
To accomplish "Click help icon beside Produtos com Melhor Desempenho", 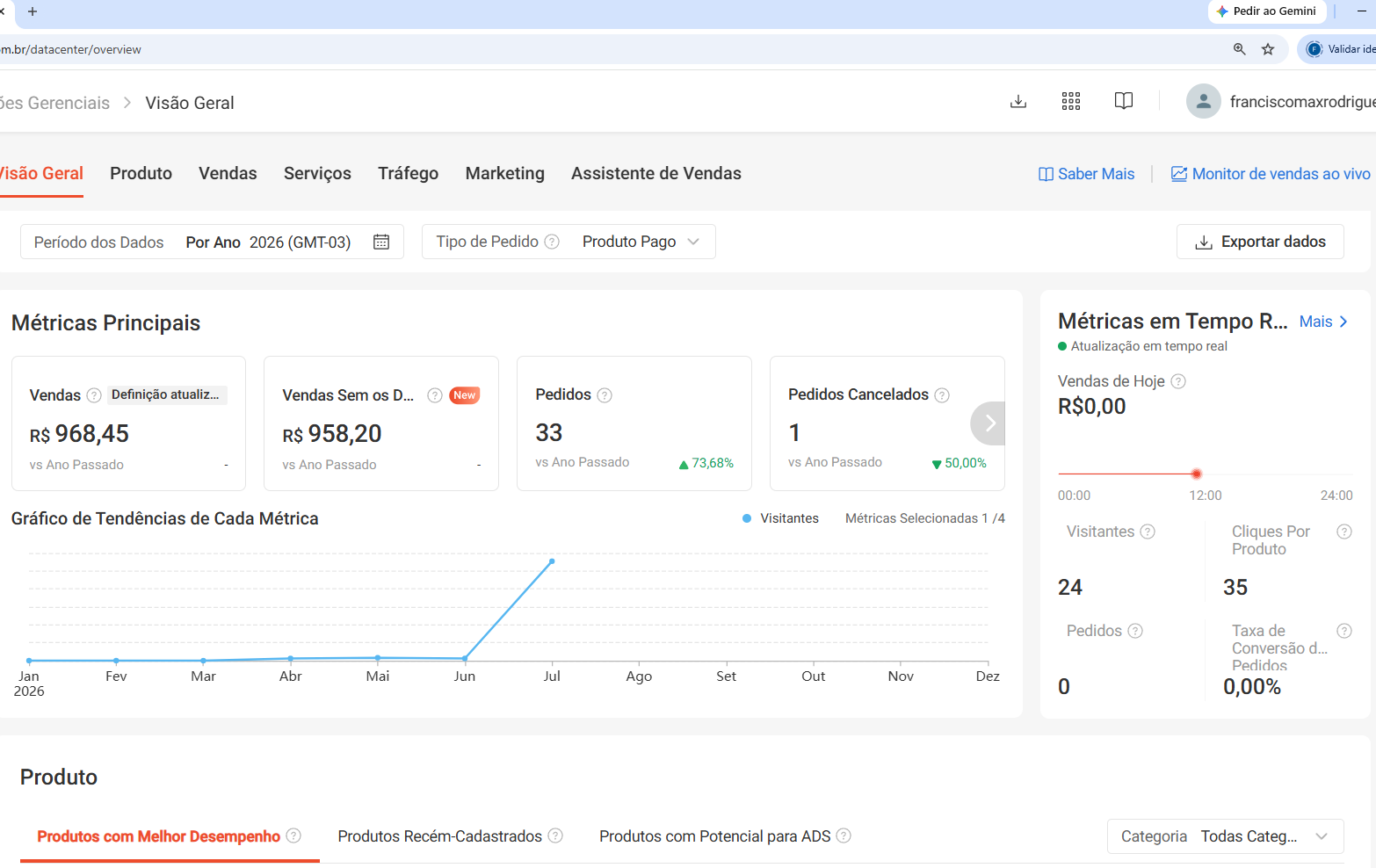I will click(x=293, y=835).
